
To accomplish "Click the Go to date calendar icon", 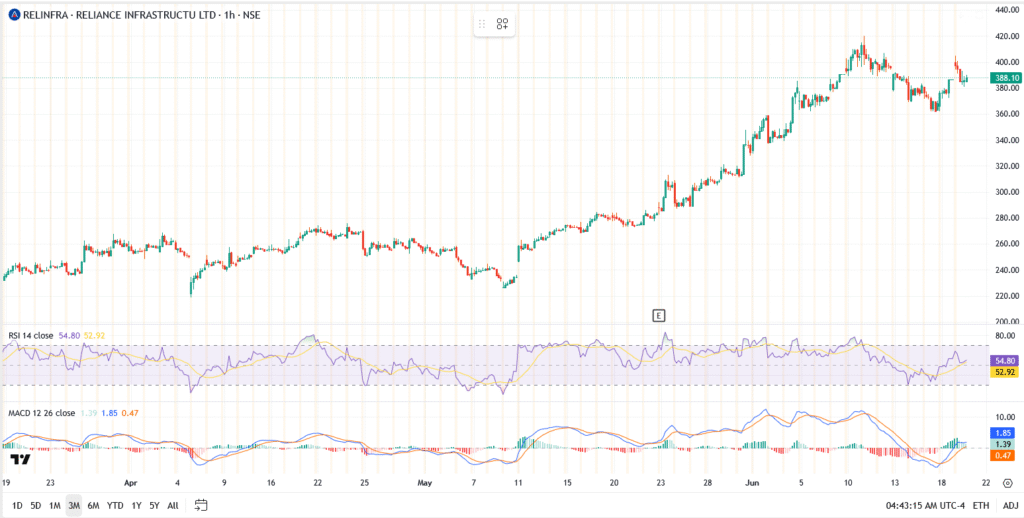I will (201, 505).
